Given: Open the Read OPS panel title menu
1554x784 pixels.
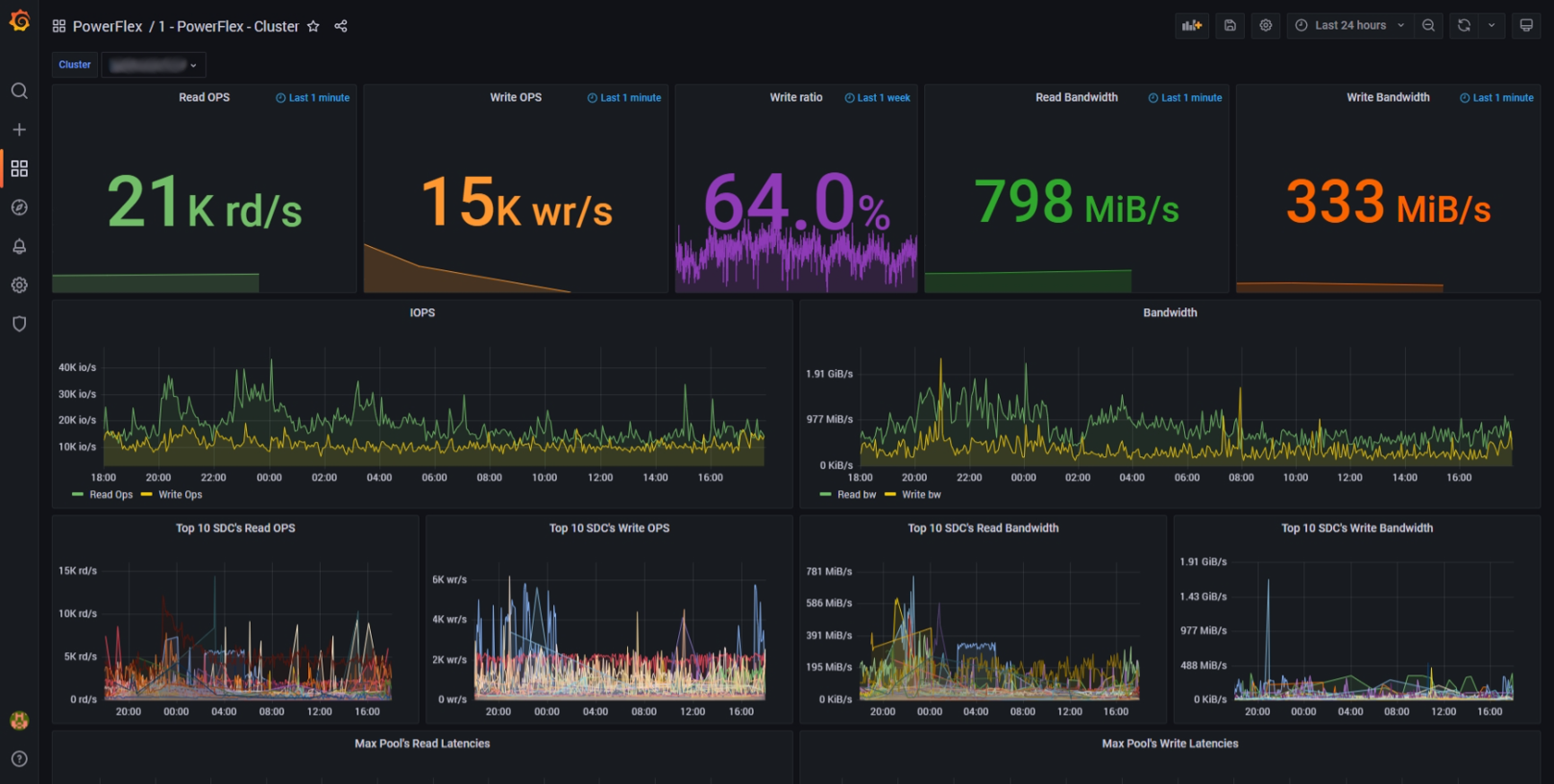Looking at the screenshot, I should coord(204,97).
